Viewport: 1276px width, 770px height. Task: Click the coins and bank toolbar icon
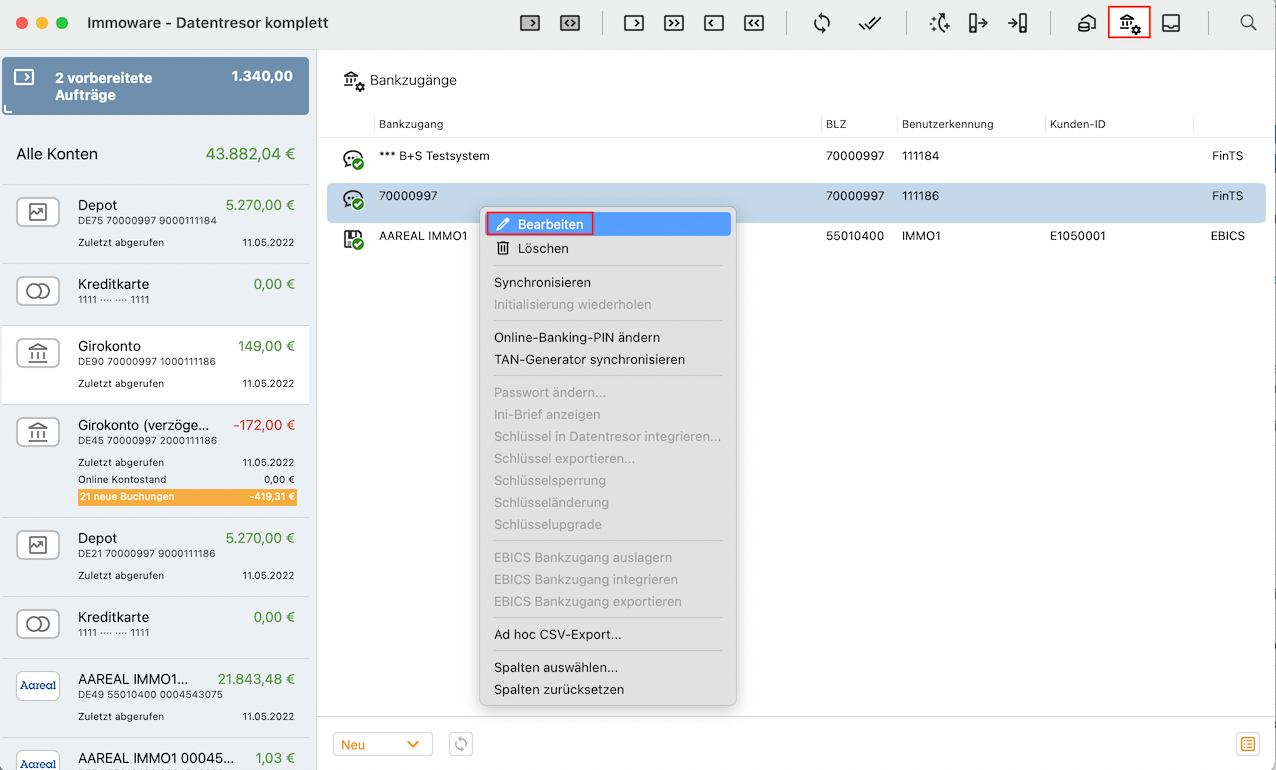coord(1086,23)
